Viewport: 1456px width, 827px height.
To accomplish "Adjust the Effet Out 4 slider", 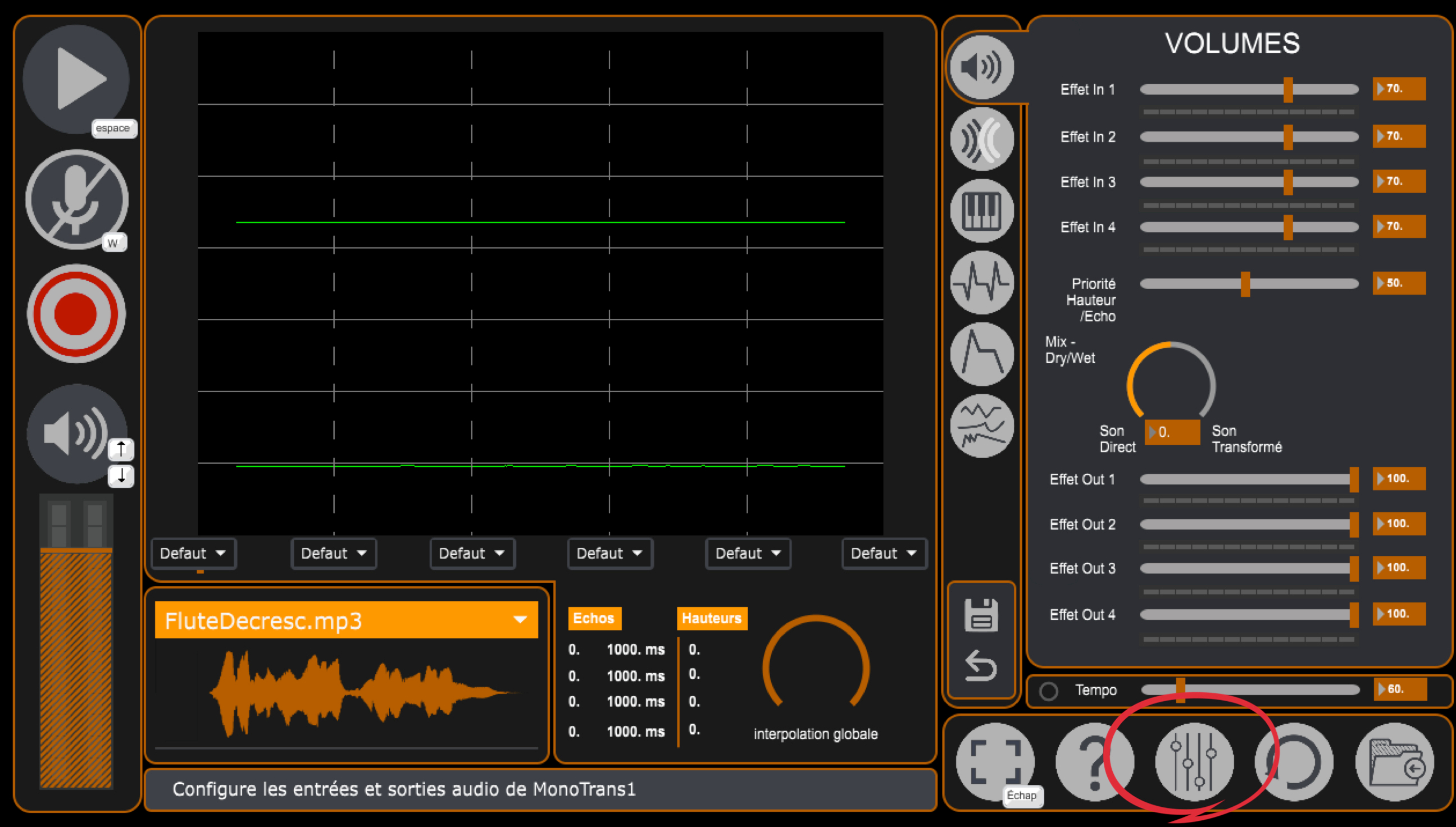I will tap(1249, 615).
